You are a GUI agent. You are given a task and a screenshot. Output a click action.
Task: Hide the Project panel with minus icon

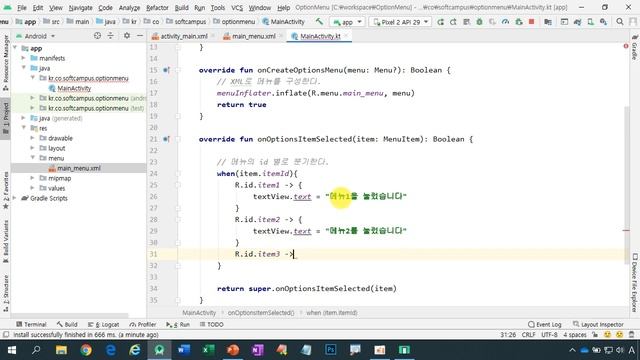click(x=140, y=36)
